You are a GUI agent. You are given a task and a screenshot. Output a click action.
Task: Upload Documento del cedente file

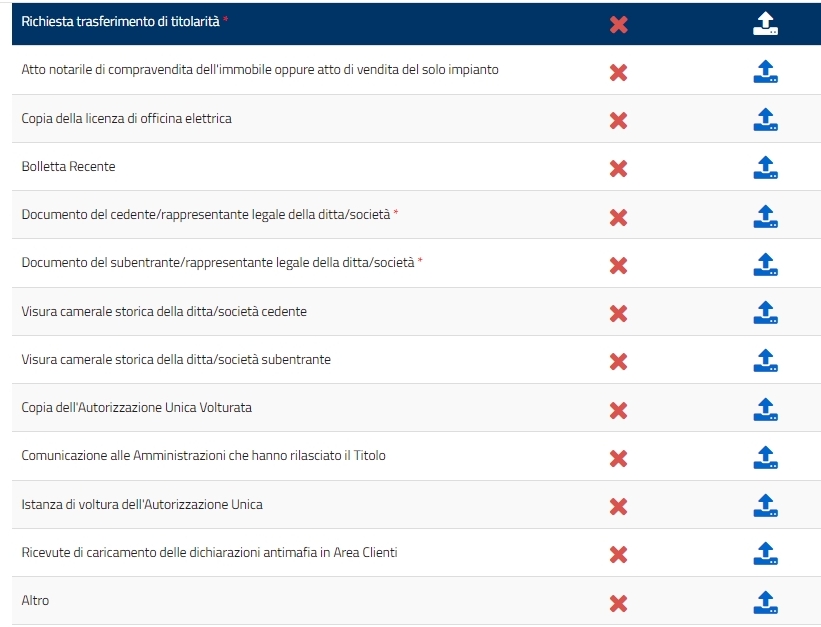(765, 217)
